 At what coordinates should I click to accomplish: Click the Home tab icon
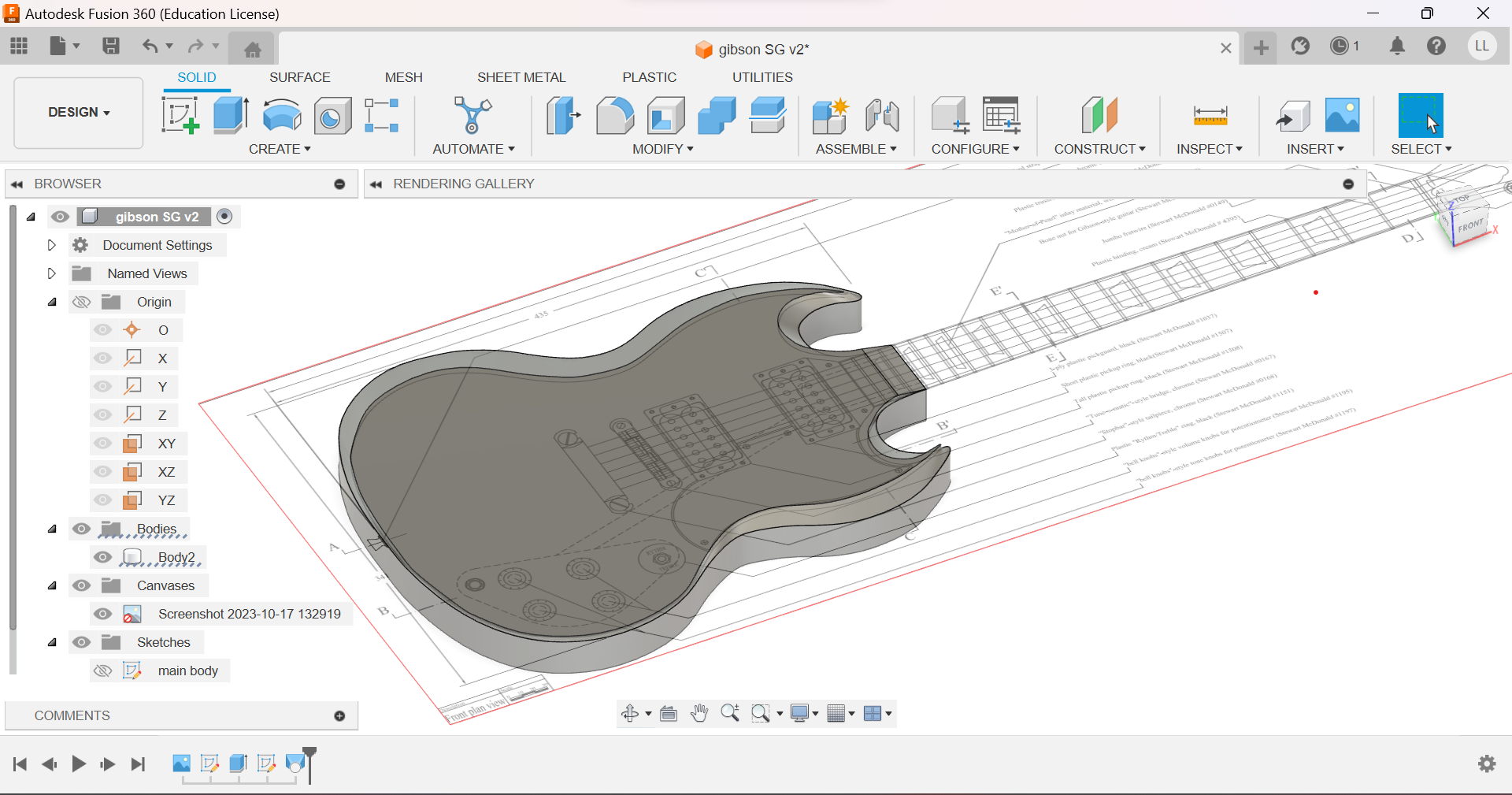(x=252, y=50)
